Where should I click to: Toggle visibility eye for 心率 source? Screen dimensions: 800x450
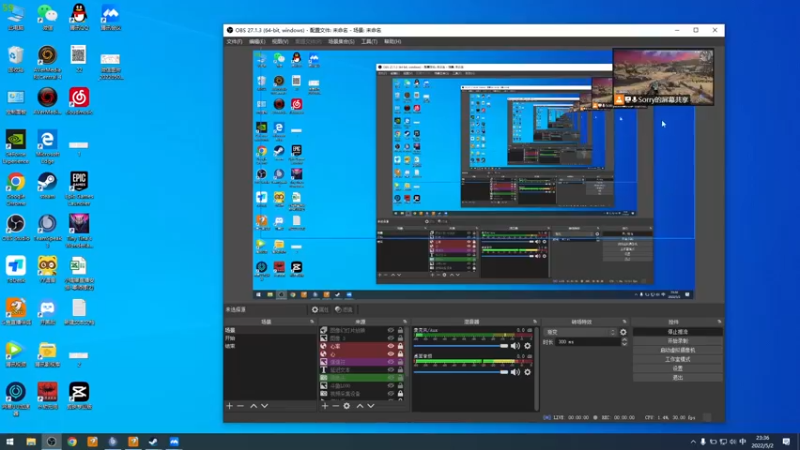(391, 346)
